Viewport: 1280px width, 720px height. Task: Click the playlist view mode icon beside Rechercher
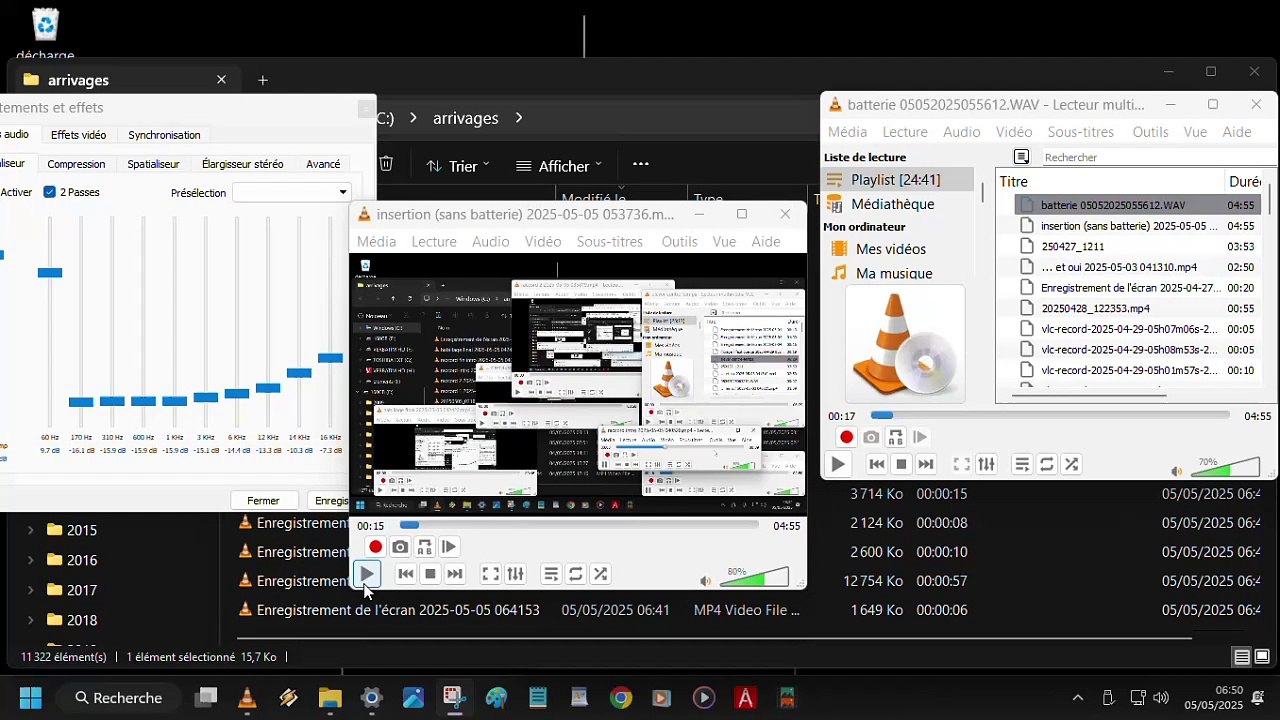1021,157
